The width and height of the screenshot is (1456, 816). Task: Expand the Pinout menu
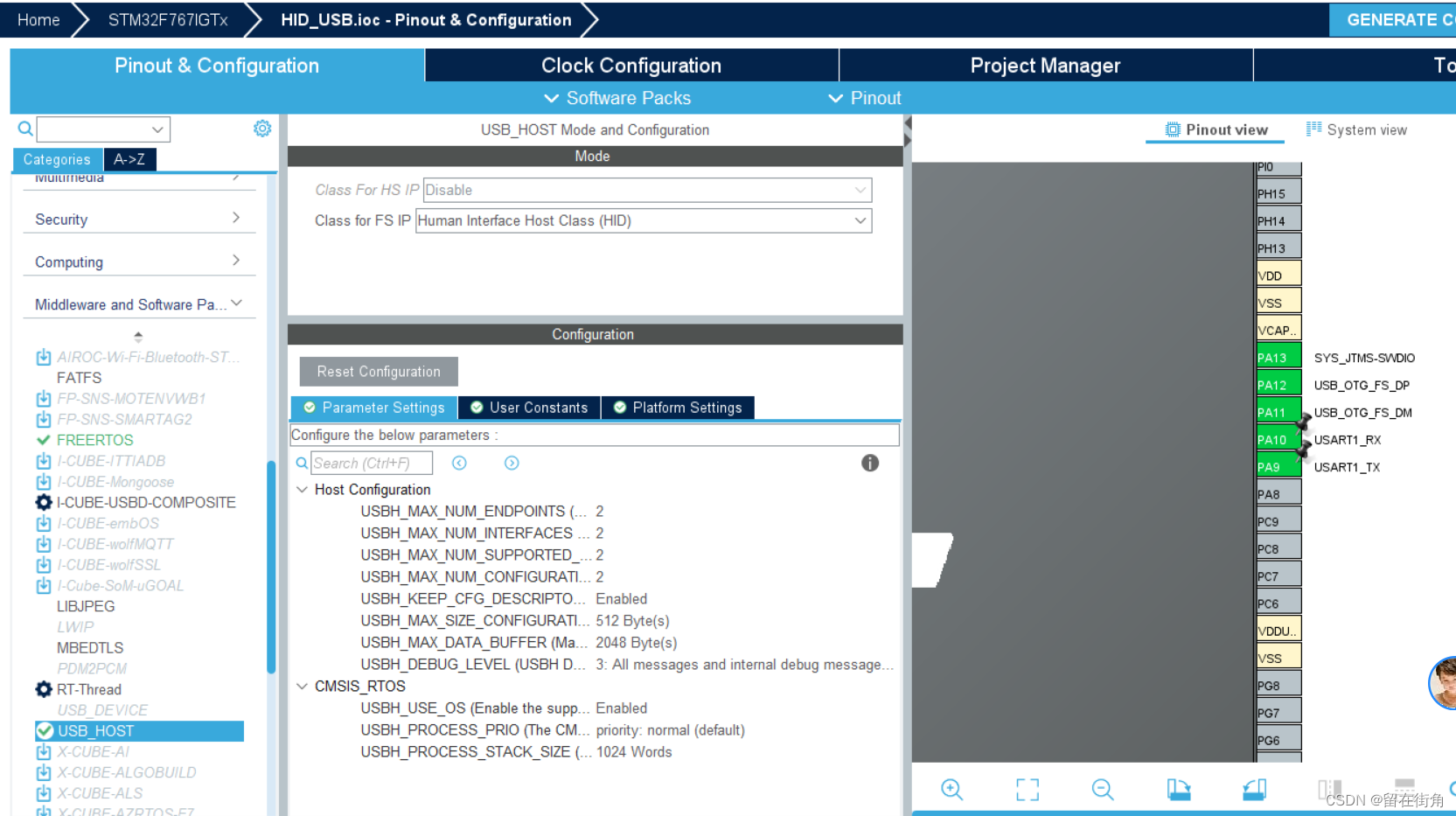[864, 98]
